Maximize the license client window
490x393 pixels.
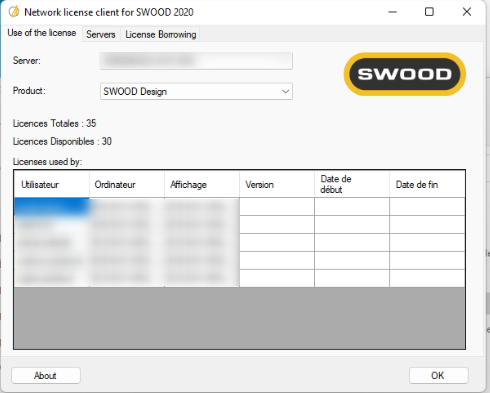pyautogui.click(x=429, y=12)
